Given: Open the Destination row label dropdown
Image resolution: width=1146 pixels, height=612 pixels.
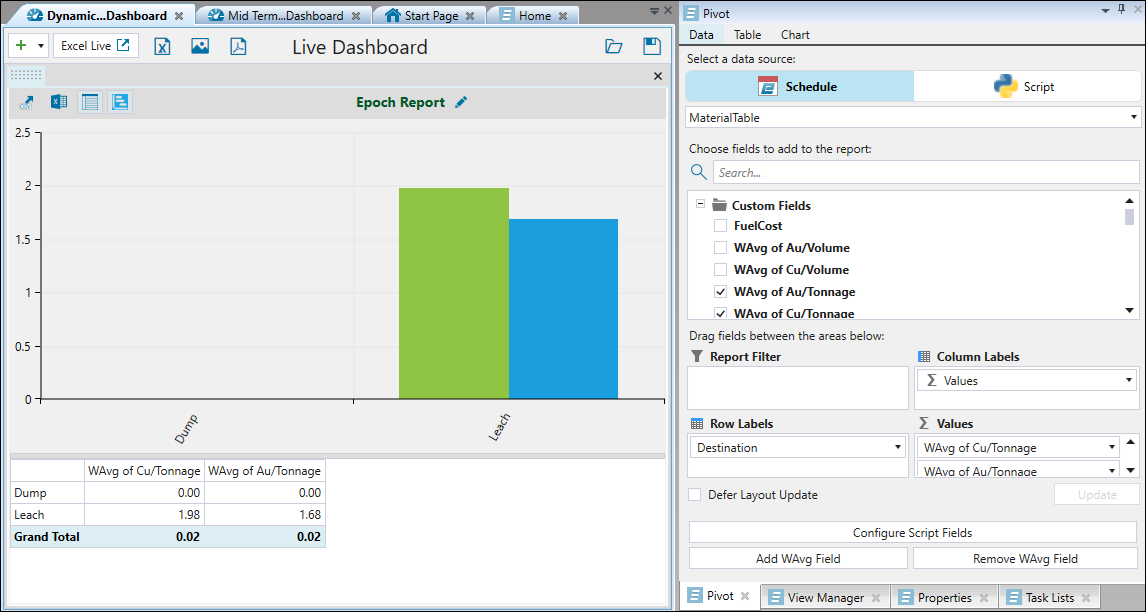Looking at the screenshot, I should point(898,448).
